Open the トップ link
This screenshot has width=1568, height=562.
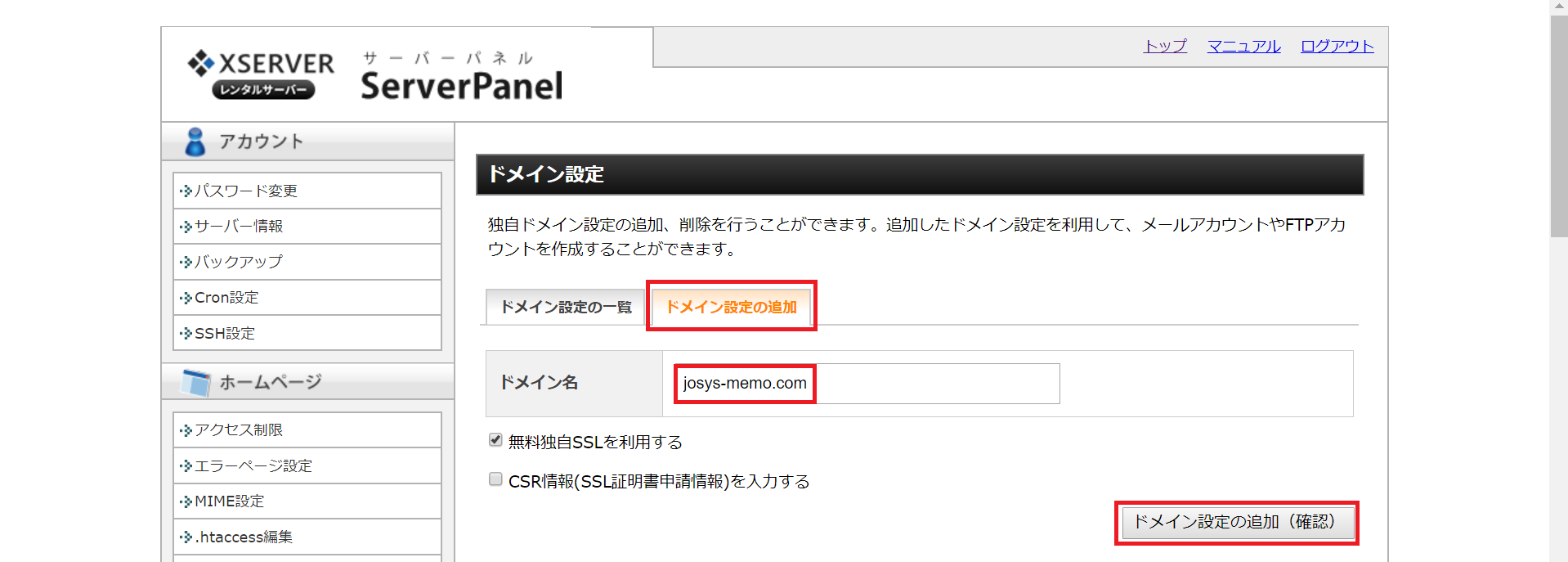(1165, 47)
